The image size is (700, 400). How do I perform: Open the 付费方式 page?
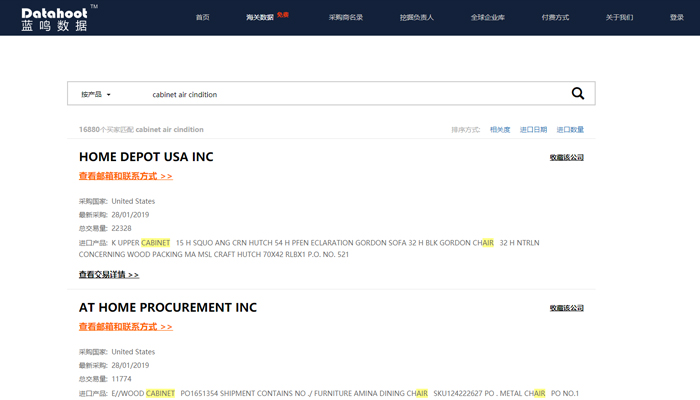click(x=555, y=18)
